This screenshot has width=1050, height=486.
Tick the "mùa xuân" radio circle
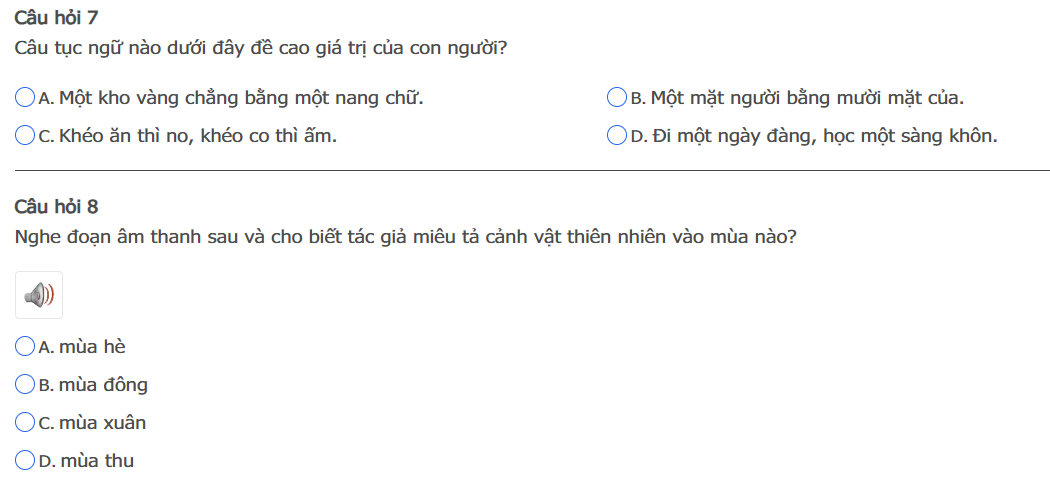coord(26,423)
